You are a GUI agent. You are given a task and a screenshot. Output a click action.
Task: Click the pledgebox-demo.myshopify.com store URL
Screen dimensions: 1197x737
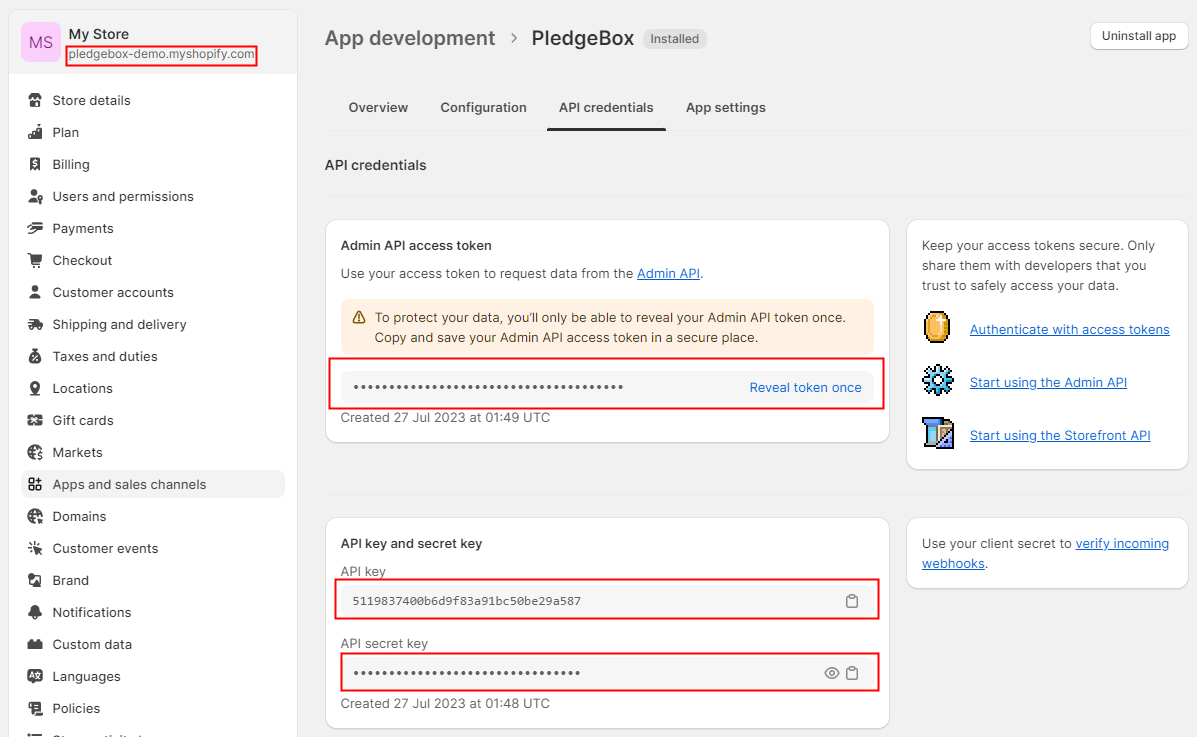(161, 54)
